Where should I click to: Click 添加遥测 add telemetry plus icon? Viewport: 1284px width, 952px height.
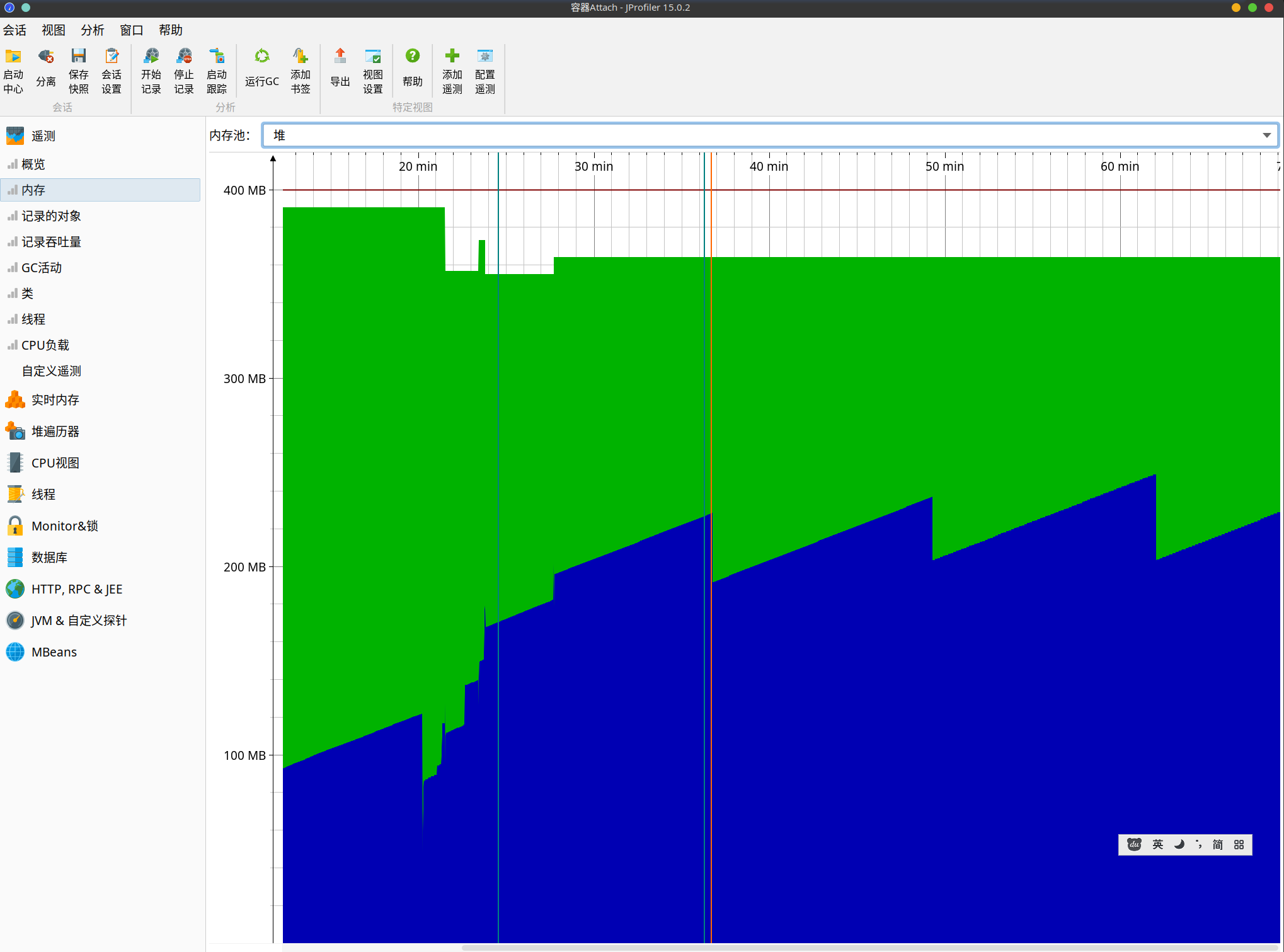[x=452, y=57]
